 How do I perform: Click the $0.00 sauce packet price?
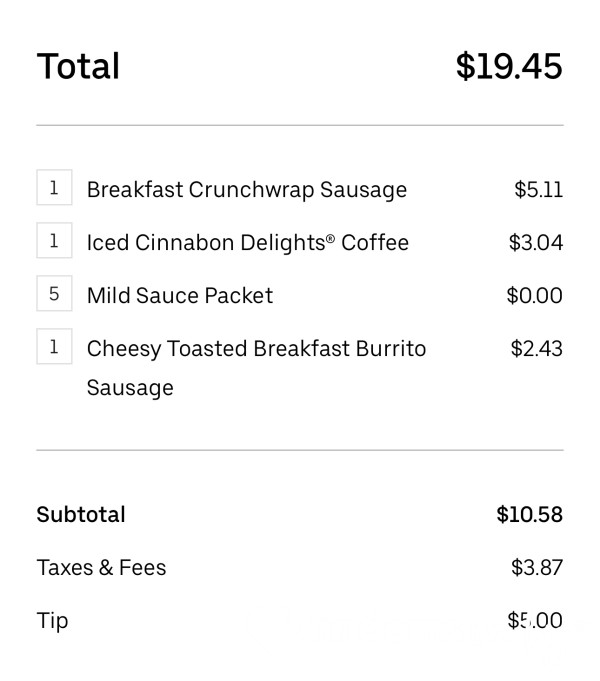tap(535, 296)
